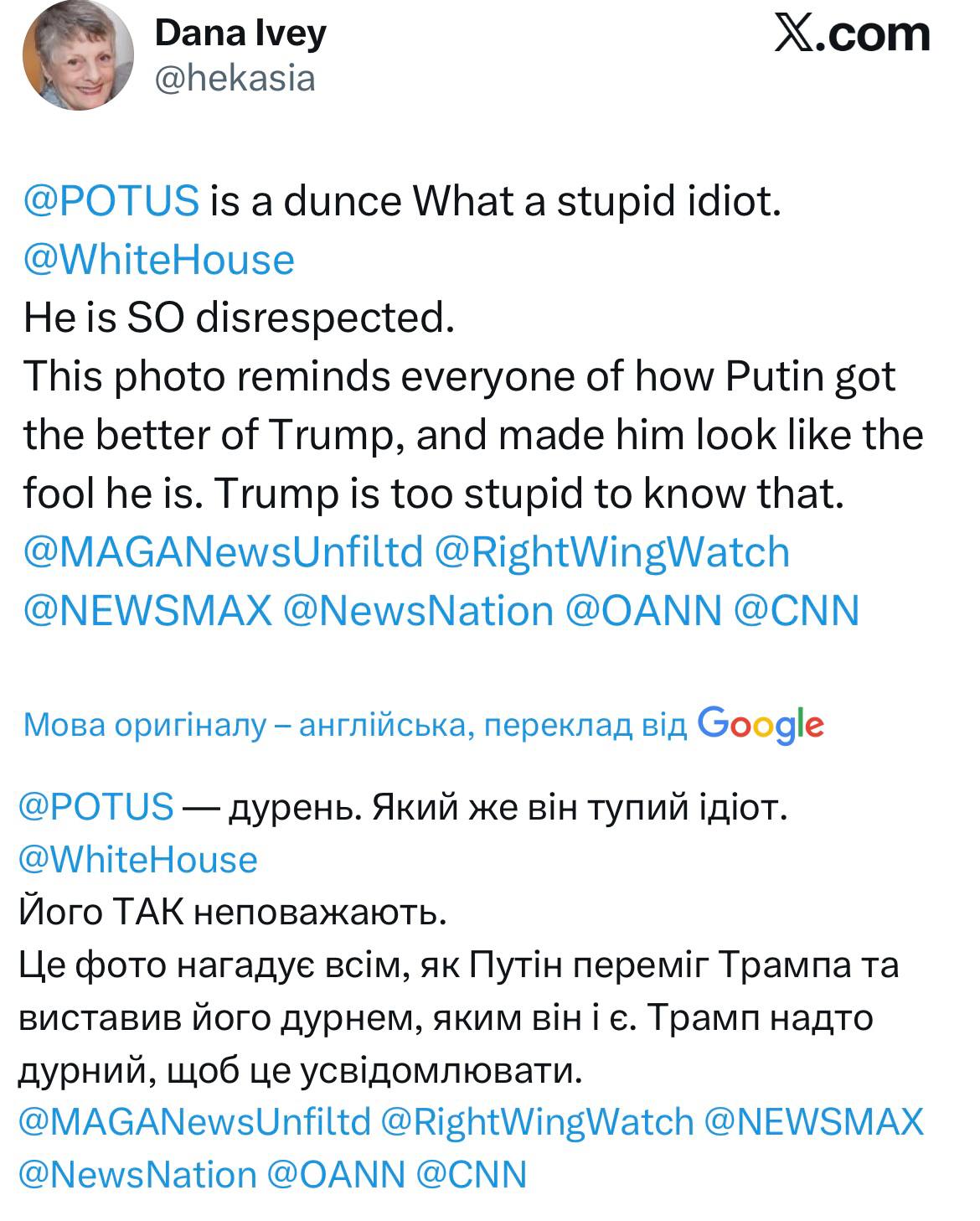Click the @hekasia handle
Screen dimensions: 980x1221
point(235,78)
